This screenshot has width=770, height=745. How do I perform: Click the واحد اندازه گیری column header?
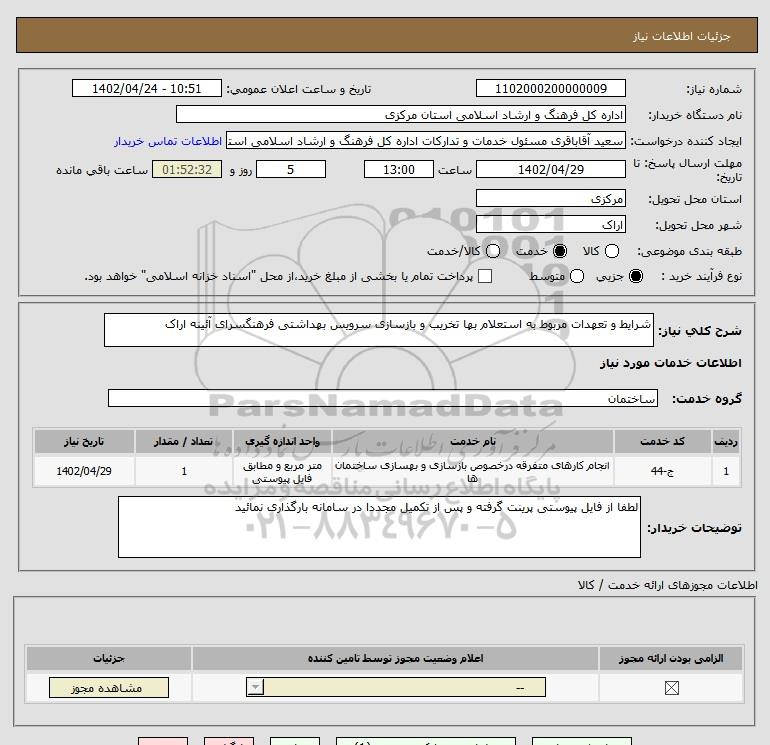pos(282,441)
